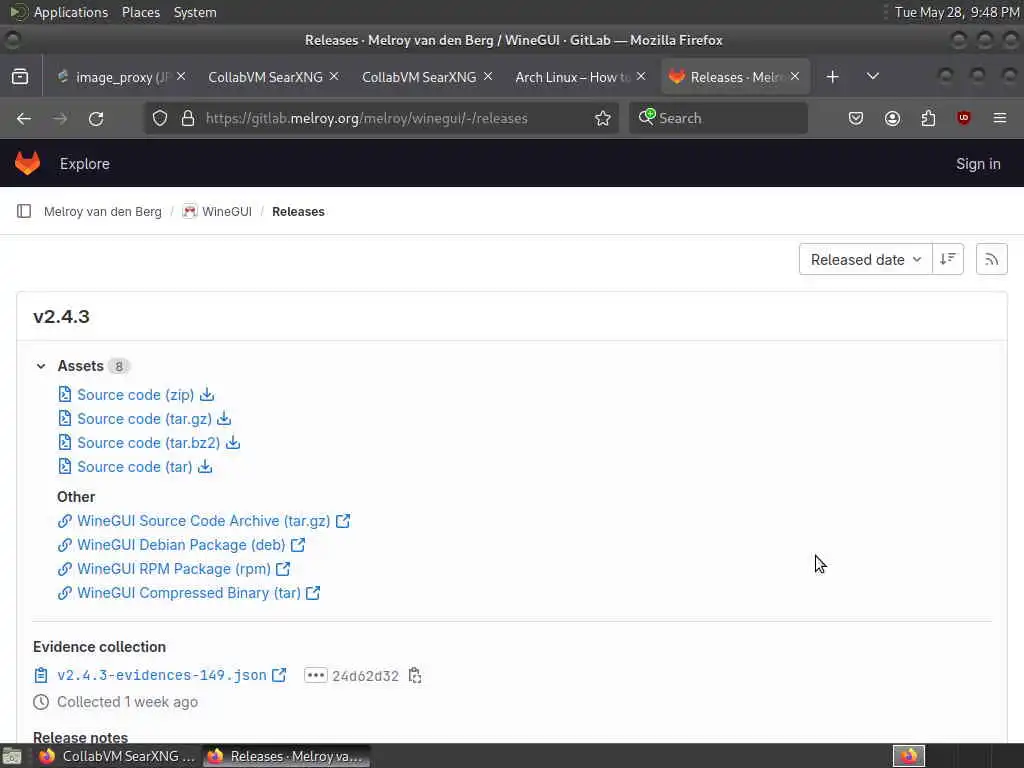Download Source code (zip) arrow icon
The width and height of the screenshot is (1024, 768).
coord(207,394)
